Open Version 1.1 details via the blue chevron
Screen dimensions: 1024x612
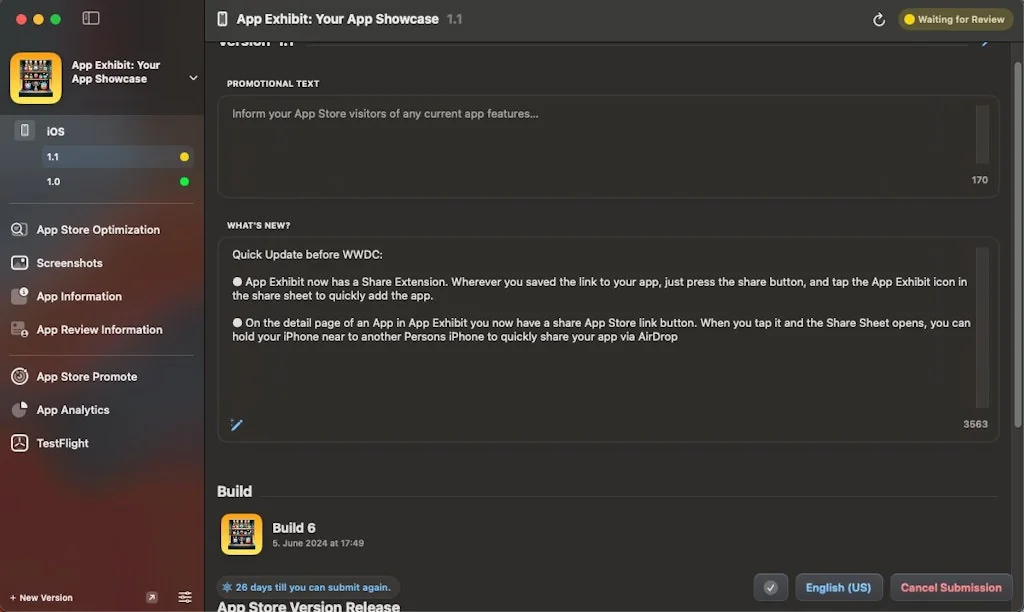(979, 43)
